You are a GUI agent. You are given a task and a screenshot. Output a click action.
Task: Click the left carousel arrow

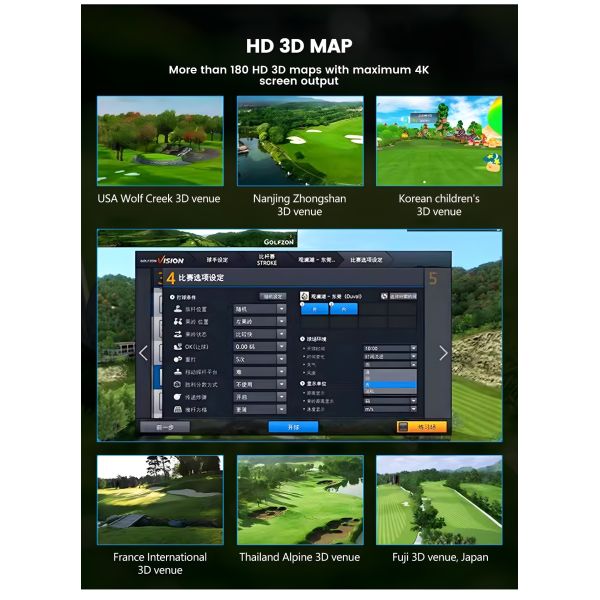point(143,352)
